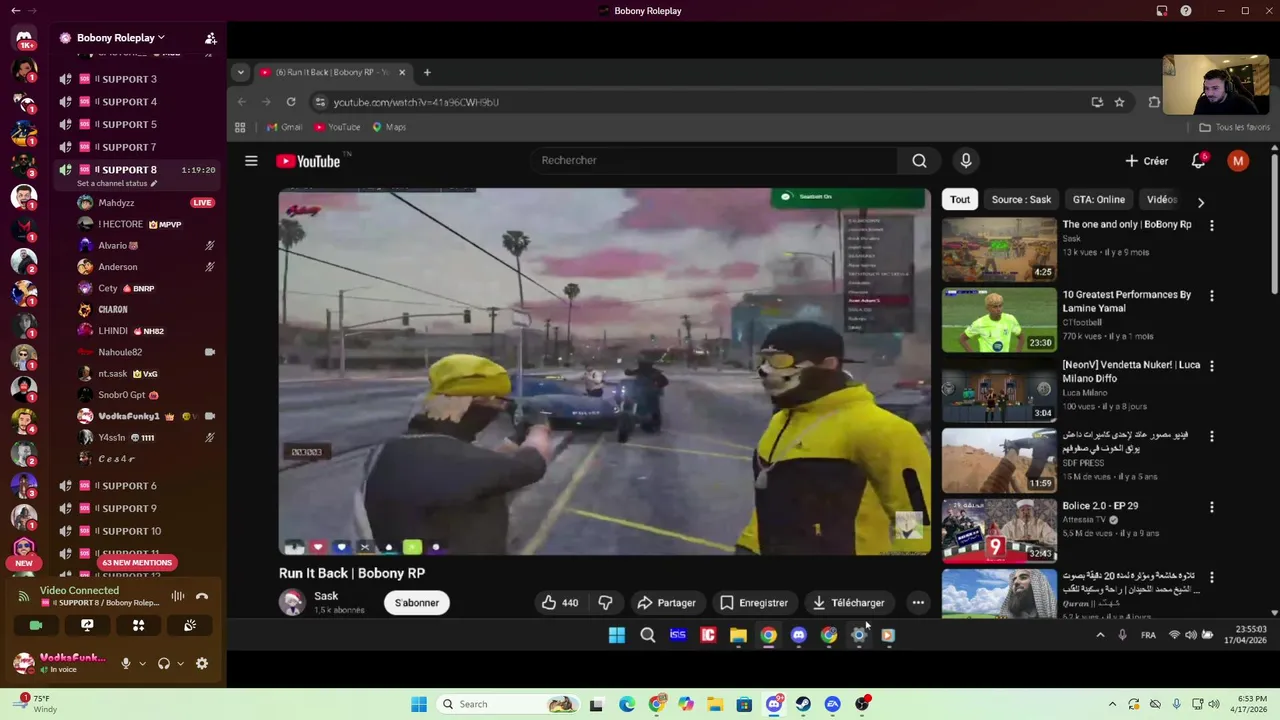Click the 63 New Mentions pill
The height and width of the screenshot is (720, 1280).
(x=137, y=563)
